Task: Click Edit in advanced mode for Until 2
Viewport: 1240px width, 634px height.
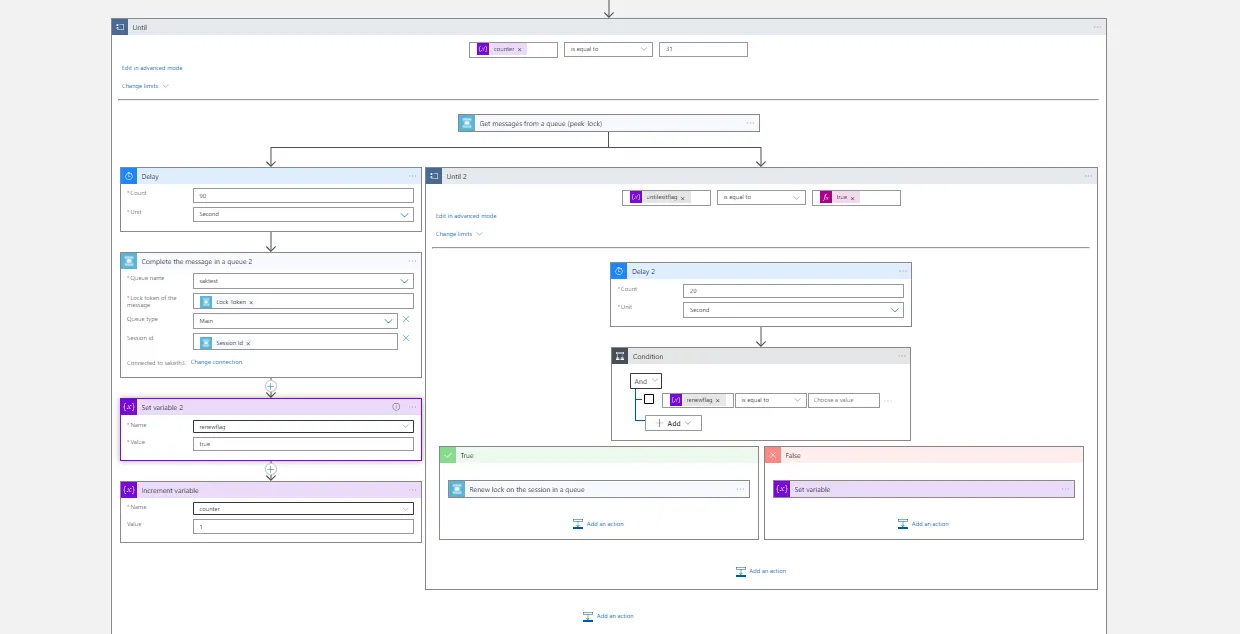Action: pyautogui.click(x=466, y=216)
